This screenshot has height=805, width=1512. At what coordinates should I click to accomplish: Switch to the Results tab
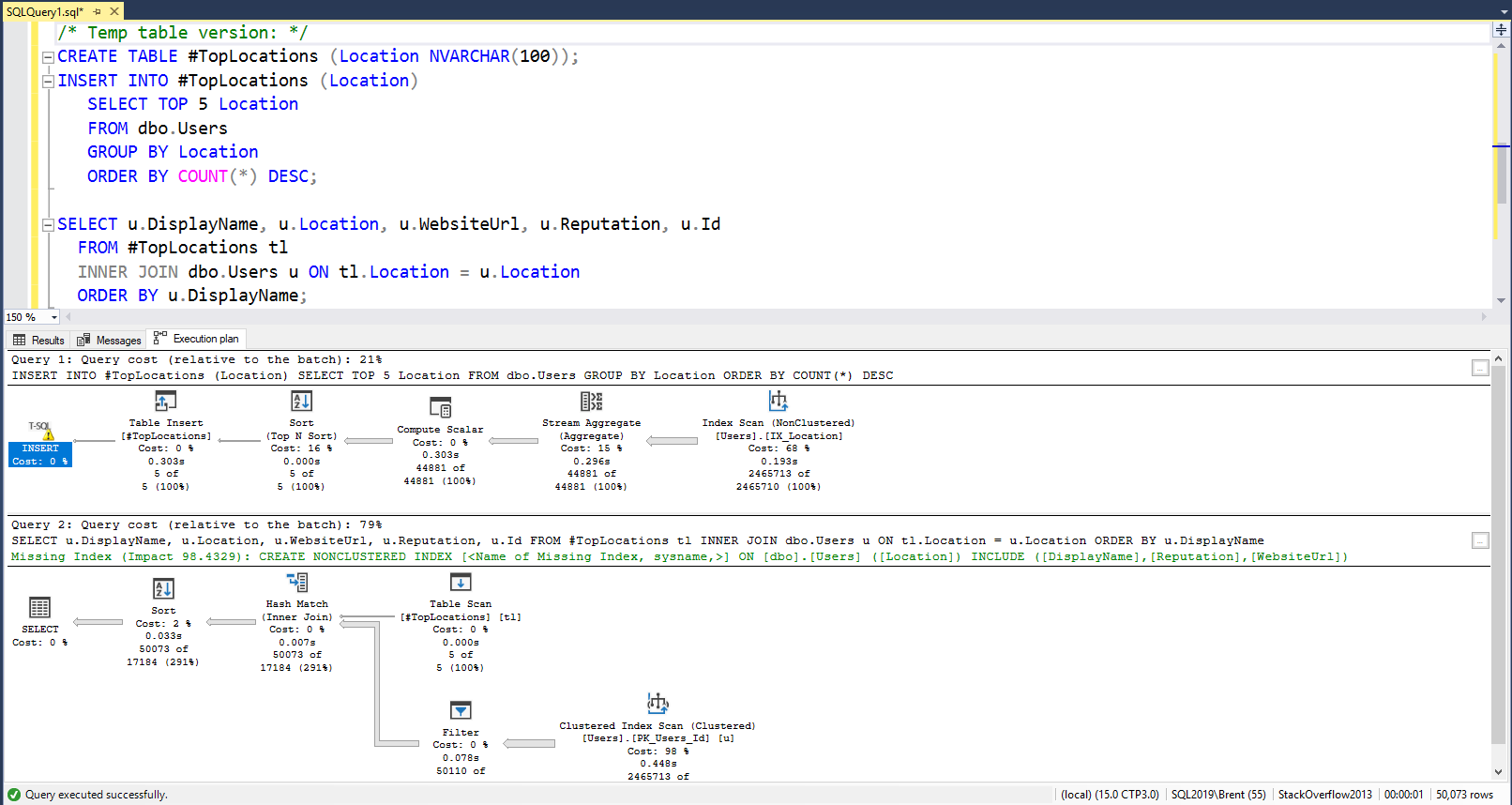(39, 340)
